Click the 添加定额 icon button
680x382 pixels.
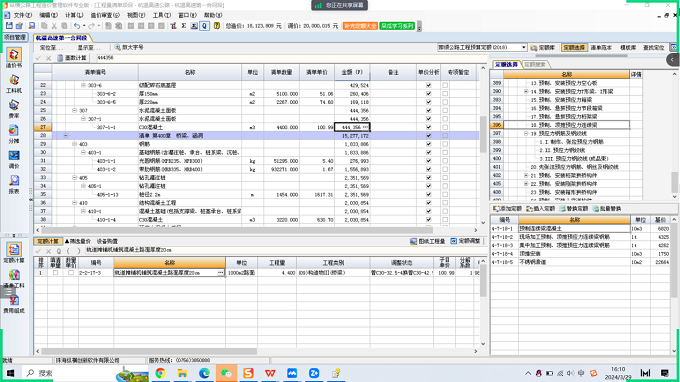[507, 209]
